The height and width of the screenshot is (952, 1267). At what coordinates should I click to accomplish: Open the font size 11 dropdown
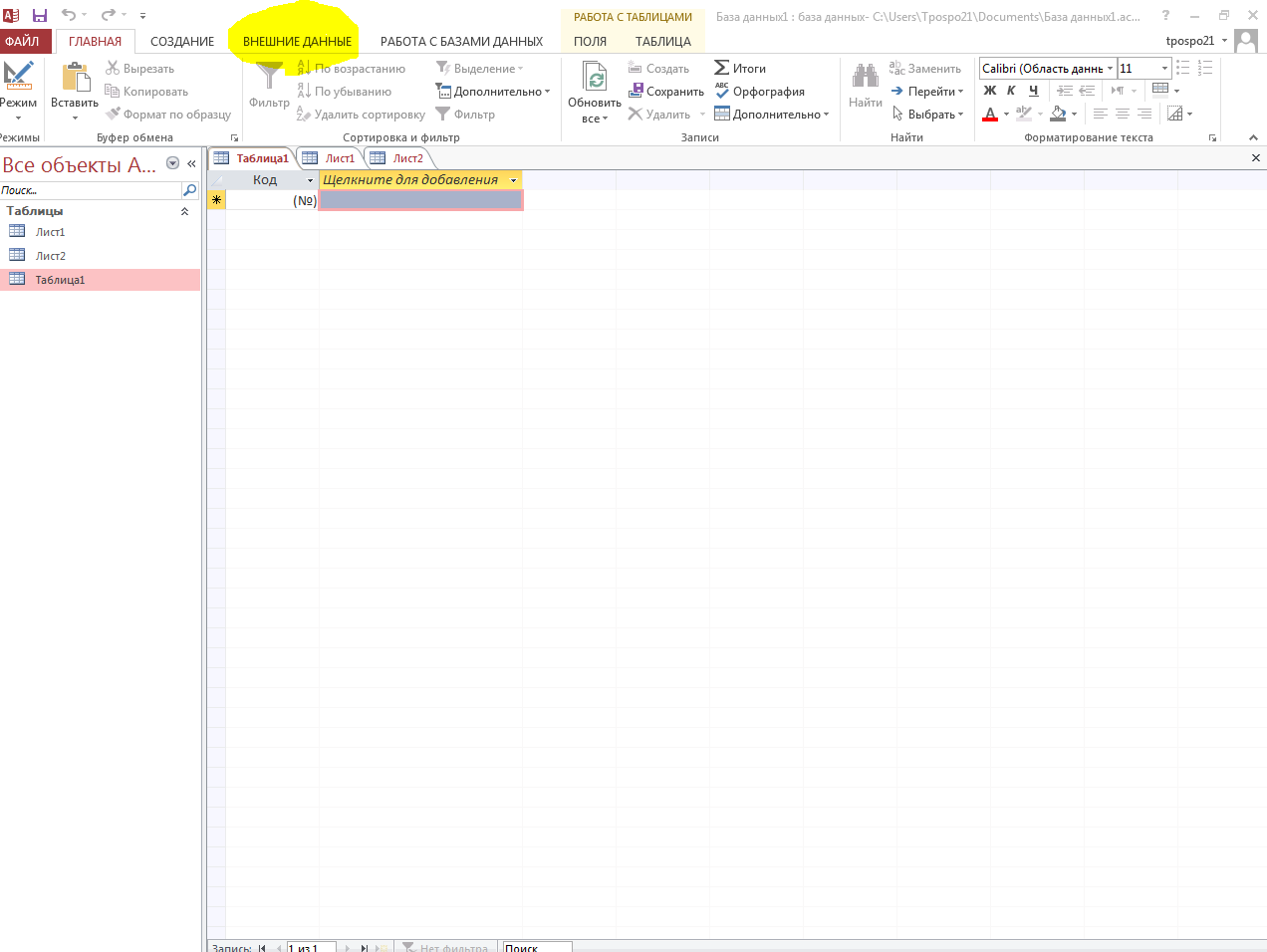(1164, 69)
